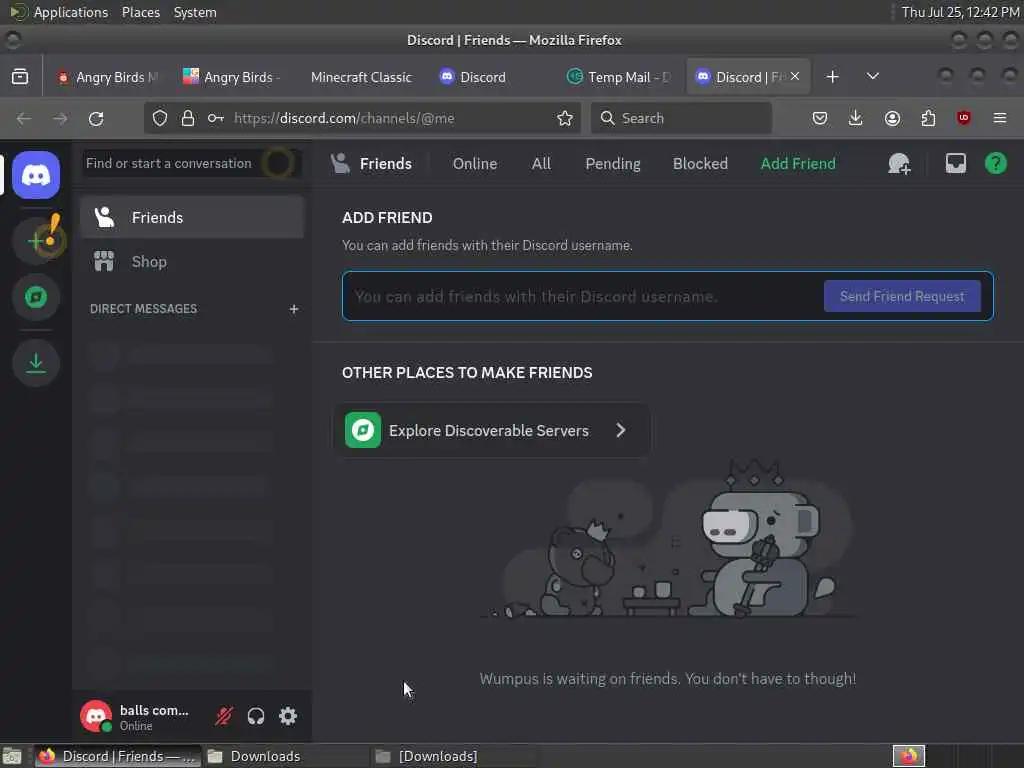Reload the page in Firefox

[x=96, y=118]
